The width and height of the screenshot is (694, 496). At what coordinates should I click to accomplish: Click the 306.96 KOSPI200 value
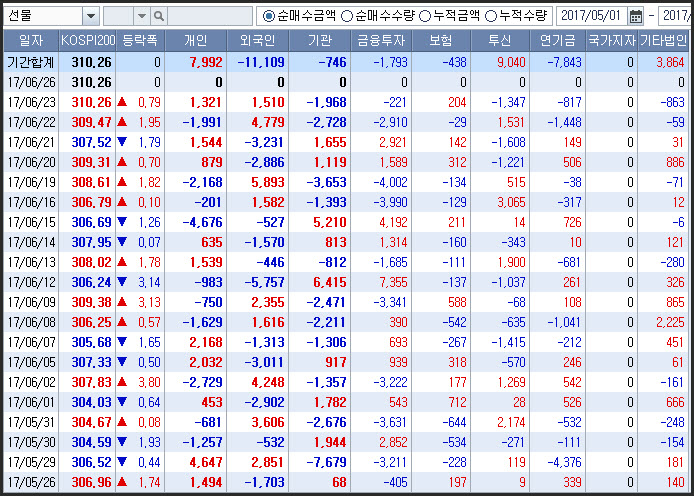92,482
